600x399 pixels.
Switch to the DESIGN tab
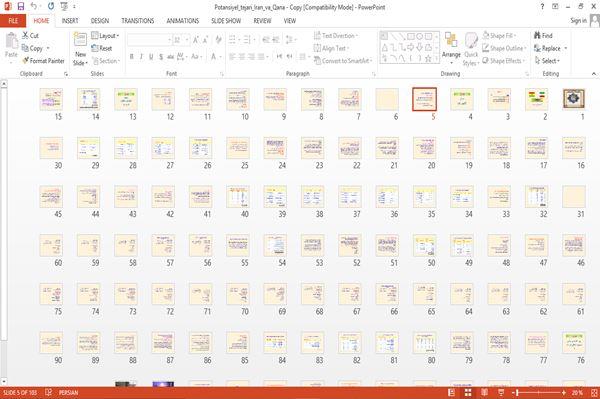[x=99, y=21]
